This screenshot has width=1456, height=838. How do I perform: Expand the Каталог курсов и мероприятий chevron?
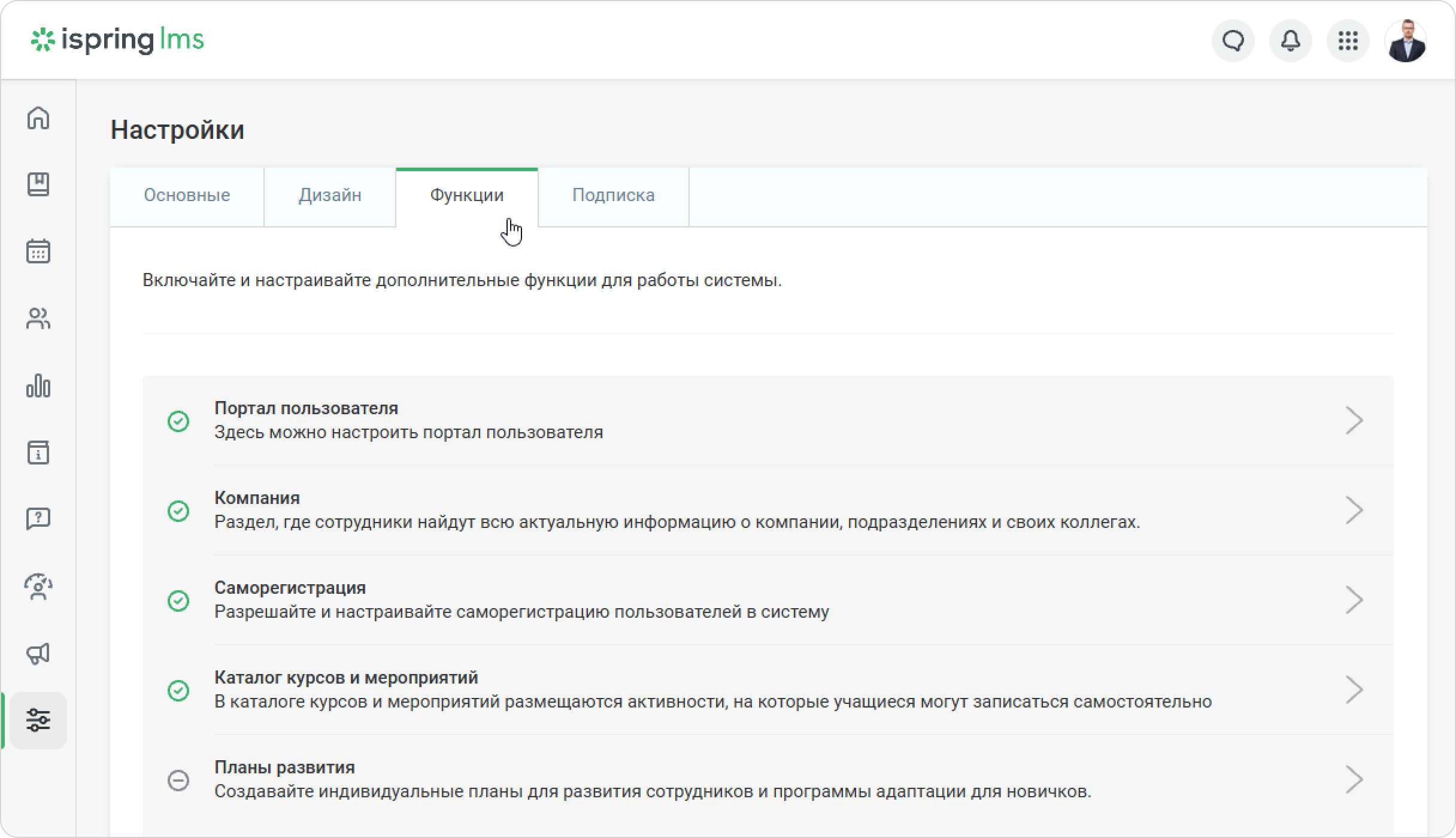pos(1354,690)
